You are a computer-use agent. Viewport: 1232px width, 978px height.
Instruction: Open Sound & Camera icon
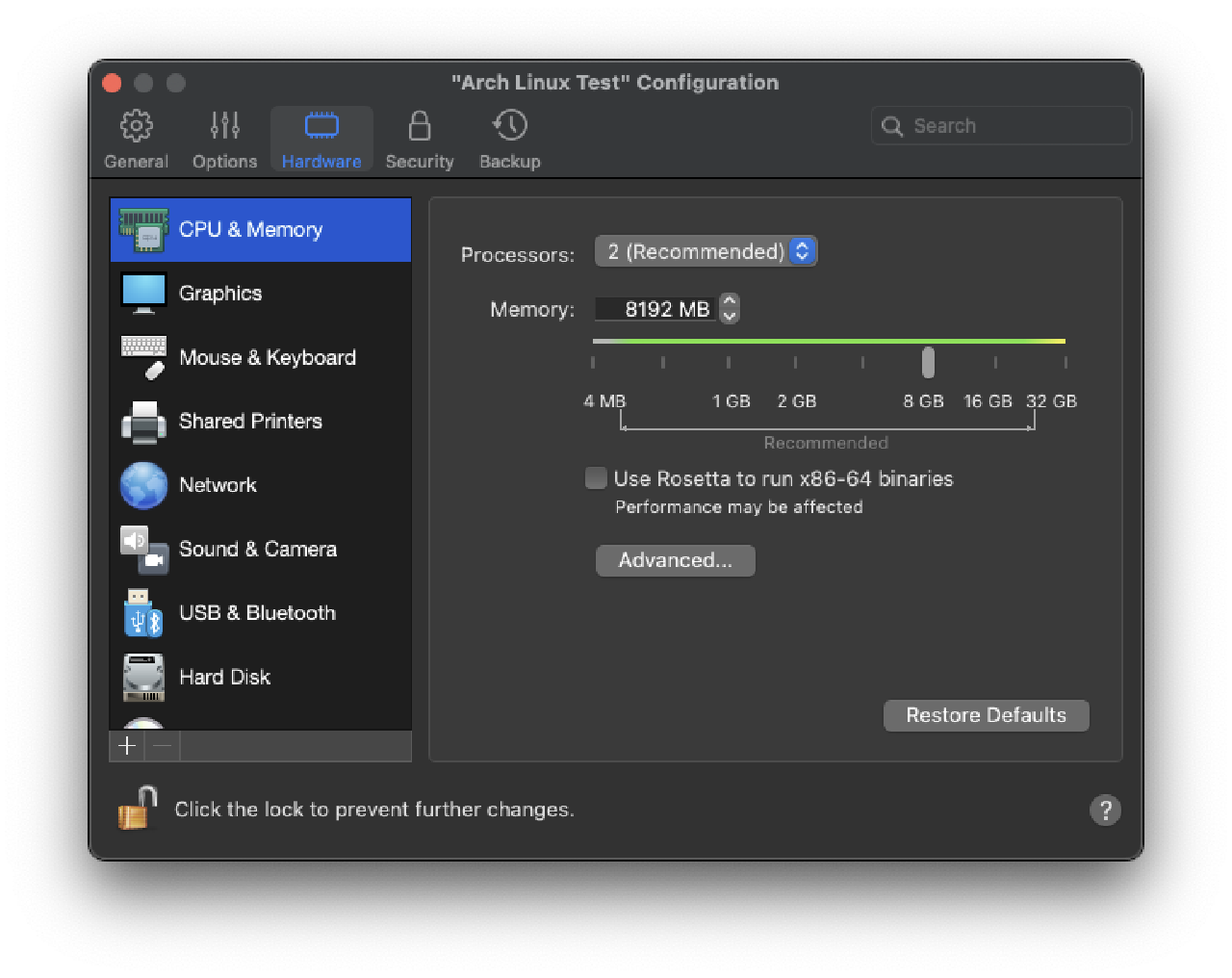(143, 550)
